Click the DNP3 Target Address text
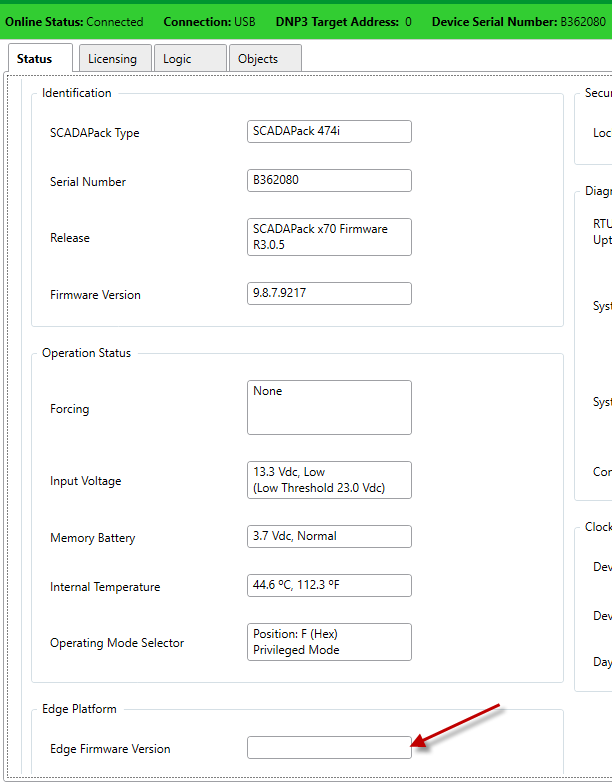This screenshot has width=612, height=784. click(344, 22)
